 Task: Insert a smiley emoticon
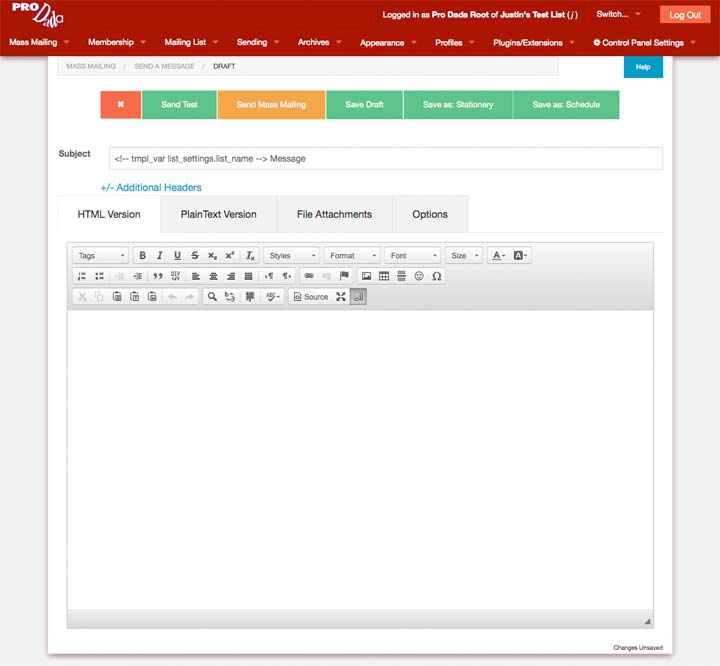419,276
